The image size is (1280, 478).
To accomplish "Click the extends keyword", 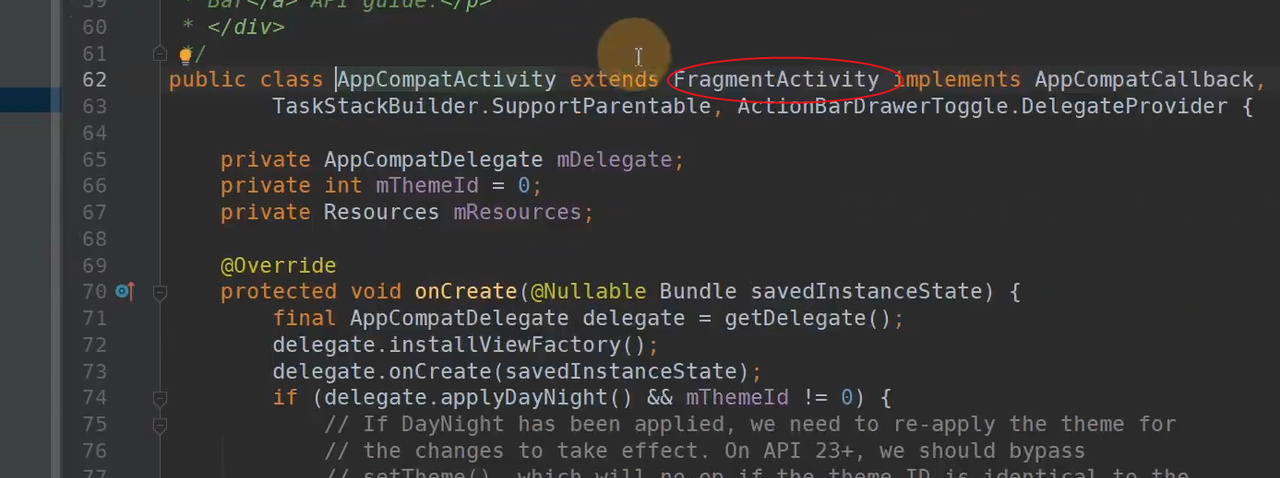I will coord(614,80).
